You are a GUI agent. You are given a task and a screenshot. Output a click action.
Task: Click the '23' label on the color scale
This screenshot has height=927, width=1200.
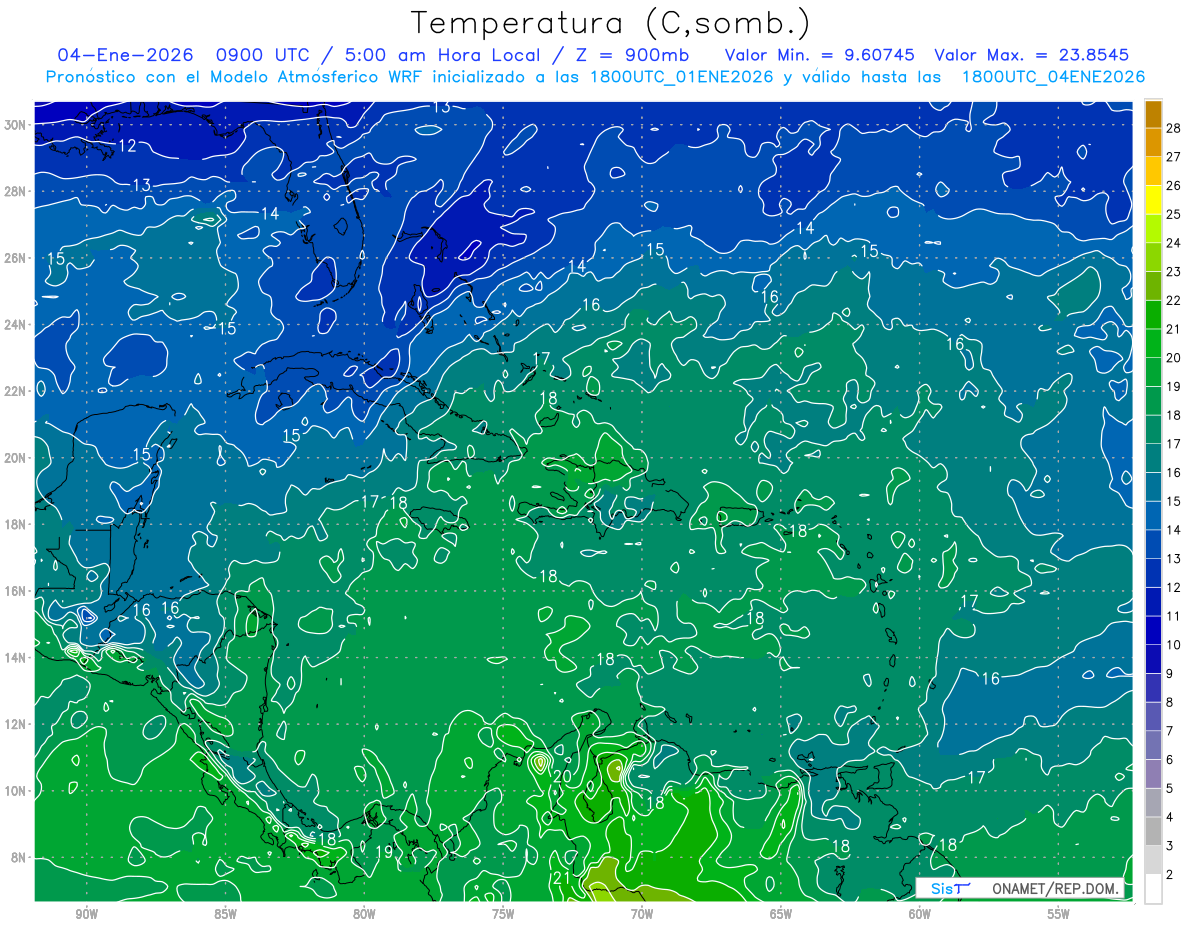point(1174,272)
